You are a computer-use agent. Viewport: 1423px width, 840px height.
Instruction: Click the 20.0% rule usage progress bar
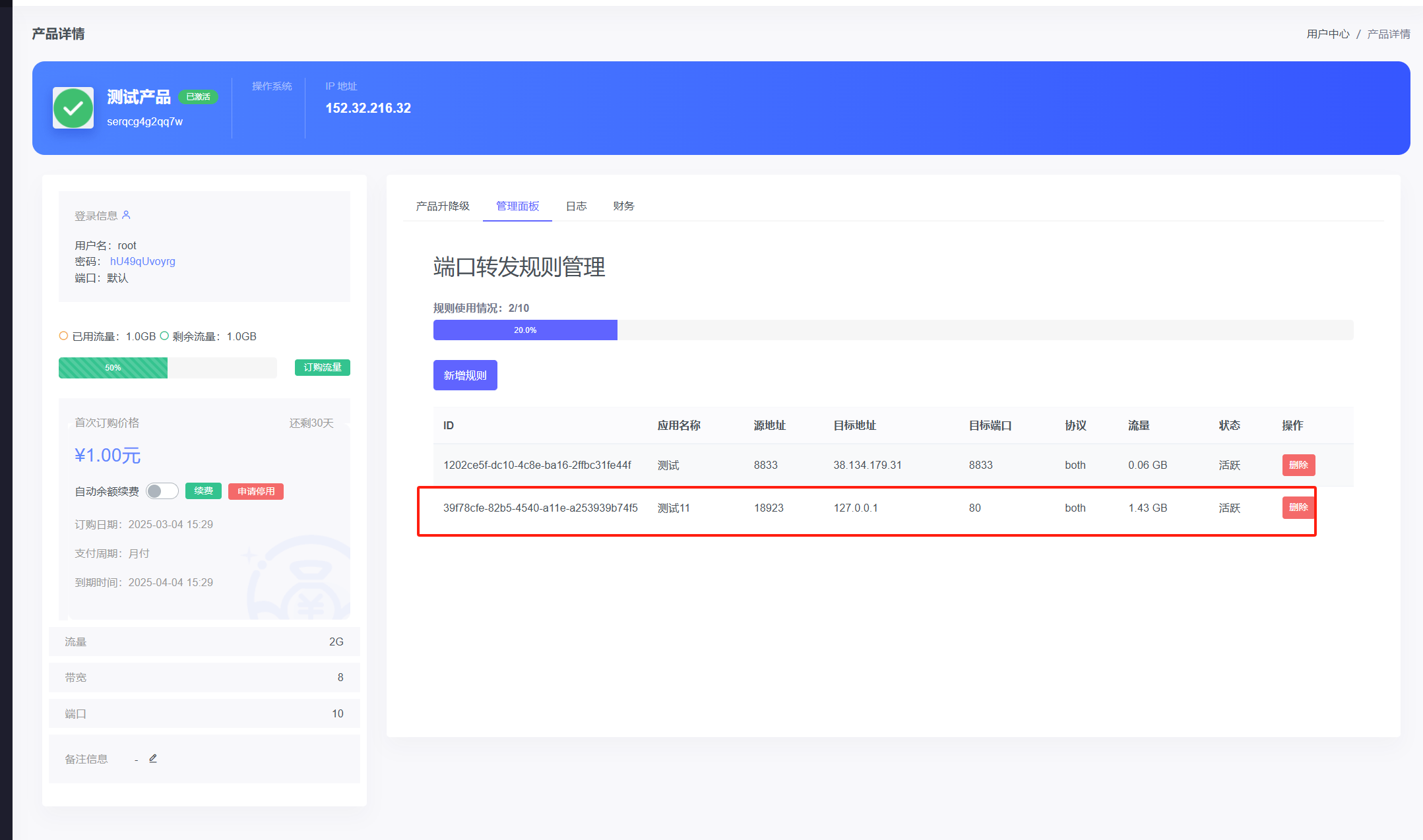pyautogui.click(x=525, y=330)
